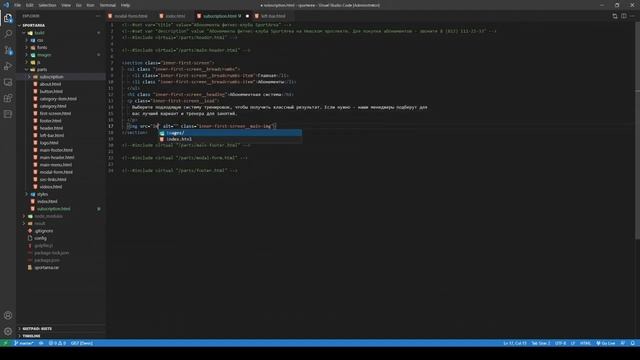Open main-menu.html in explorer
Image resolution: width=640 pixels, height=360 pixels.
point(56,164)
